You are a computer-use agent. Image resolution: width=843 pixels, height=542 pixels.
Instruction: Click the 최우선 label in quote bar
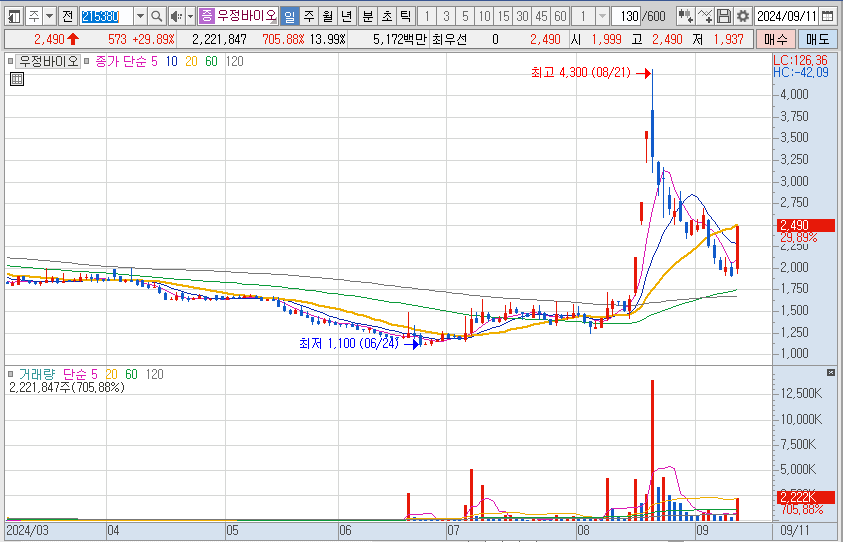pyautogui.click(x=449, y=39)
